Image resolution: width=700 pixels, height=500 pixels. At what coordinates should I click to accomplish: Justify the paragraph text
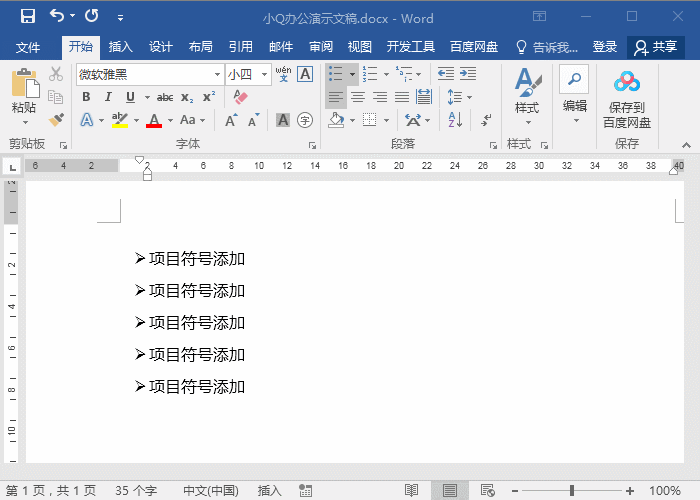(401, 97)
